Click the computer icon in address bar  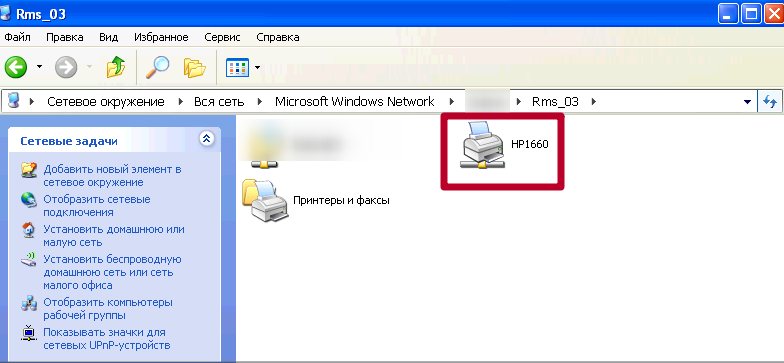[14, 101]
